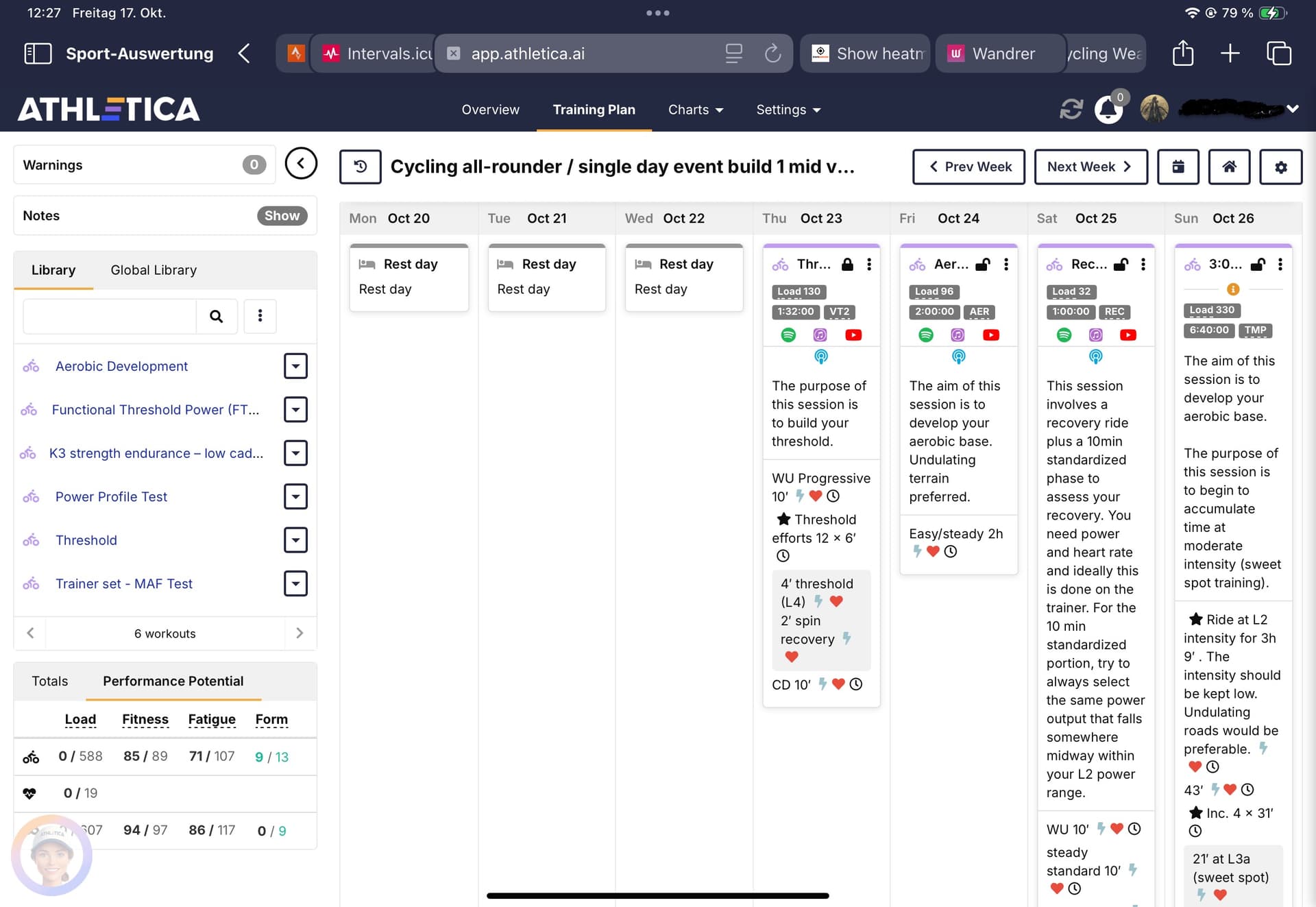Toggle lock on Thursday Oct 23 workout
1316x907 pixels.
tap(847, 265)
